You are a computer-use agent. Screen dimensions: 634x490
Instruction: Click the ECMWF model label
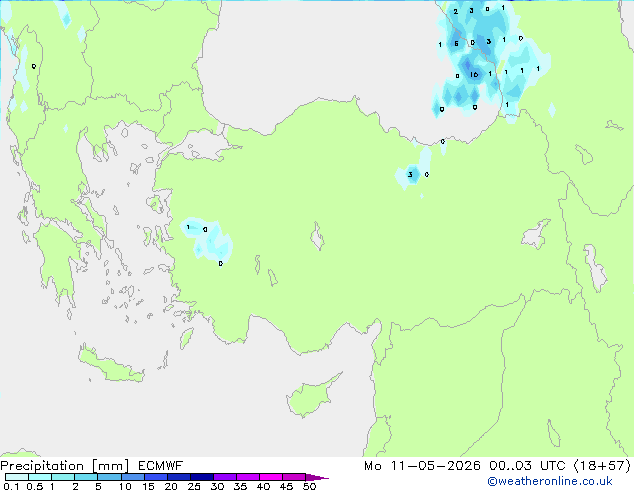[x=161, y=466]
